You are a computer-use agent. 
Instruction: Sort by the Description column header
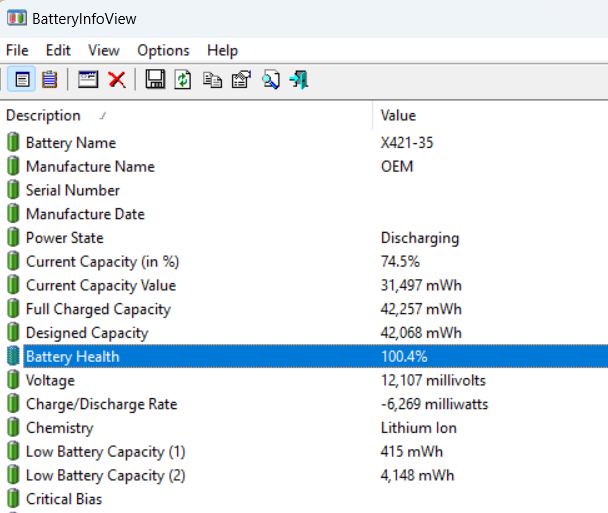click(x=186, y=116)
